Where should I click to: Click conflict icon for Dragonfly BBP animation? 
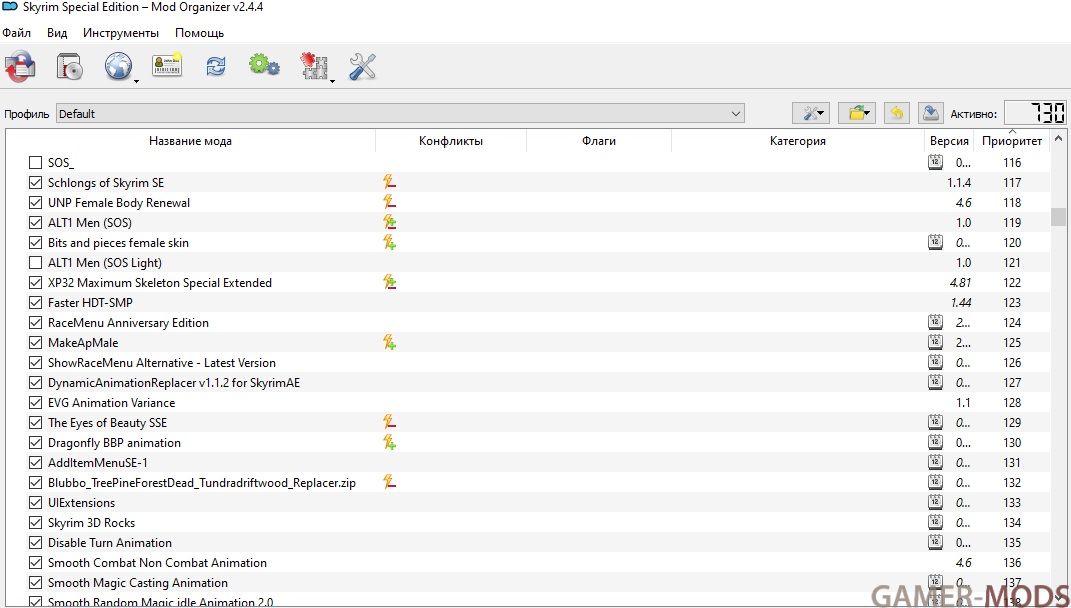389,443
